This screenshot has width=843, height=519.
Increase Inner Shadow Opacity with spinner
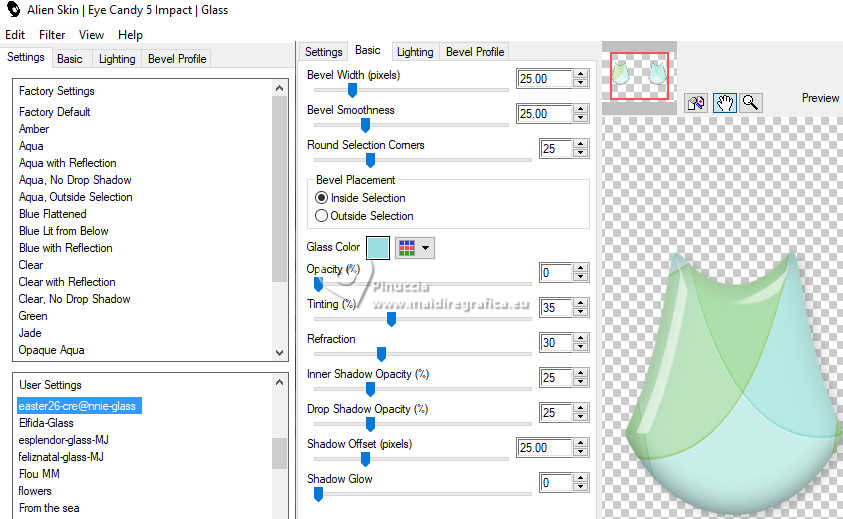click(580, 373)
